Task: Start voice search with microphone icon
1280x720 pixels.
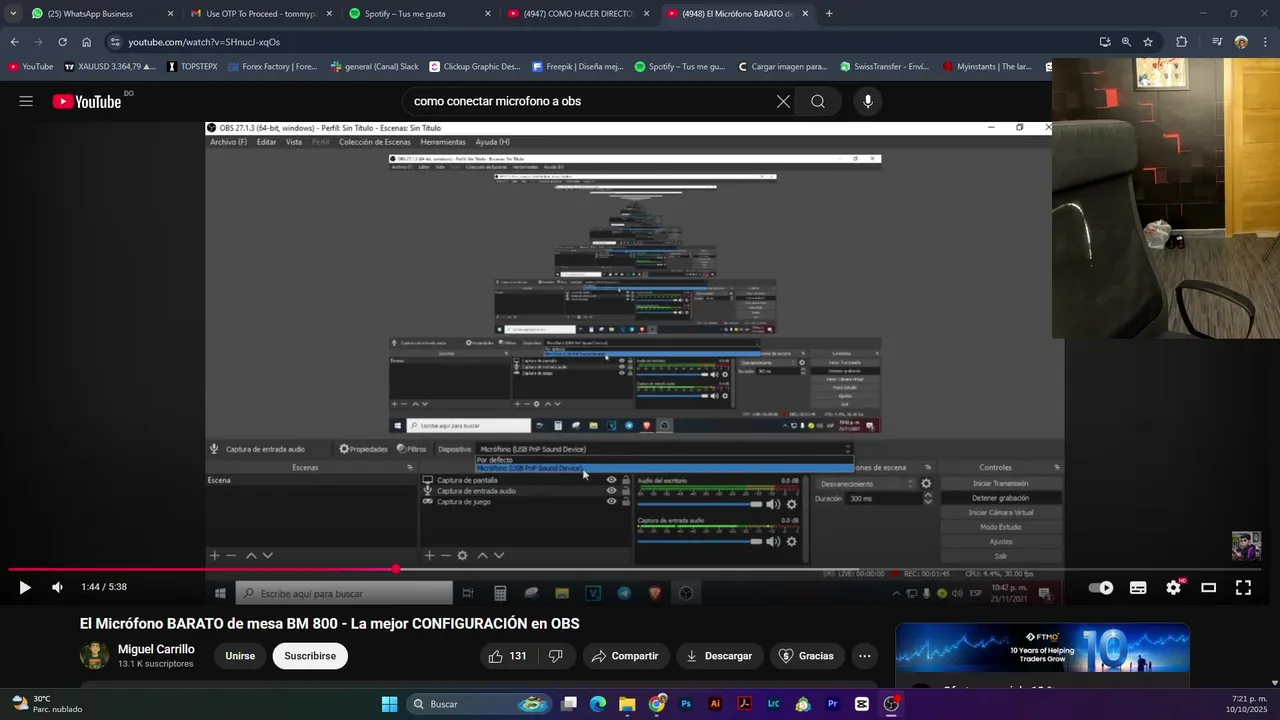Action: [x=867, y=101]
